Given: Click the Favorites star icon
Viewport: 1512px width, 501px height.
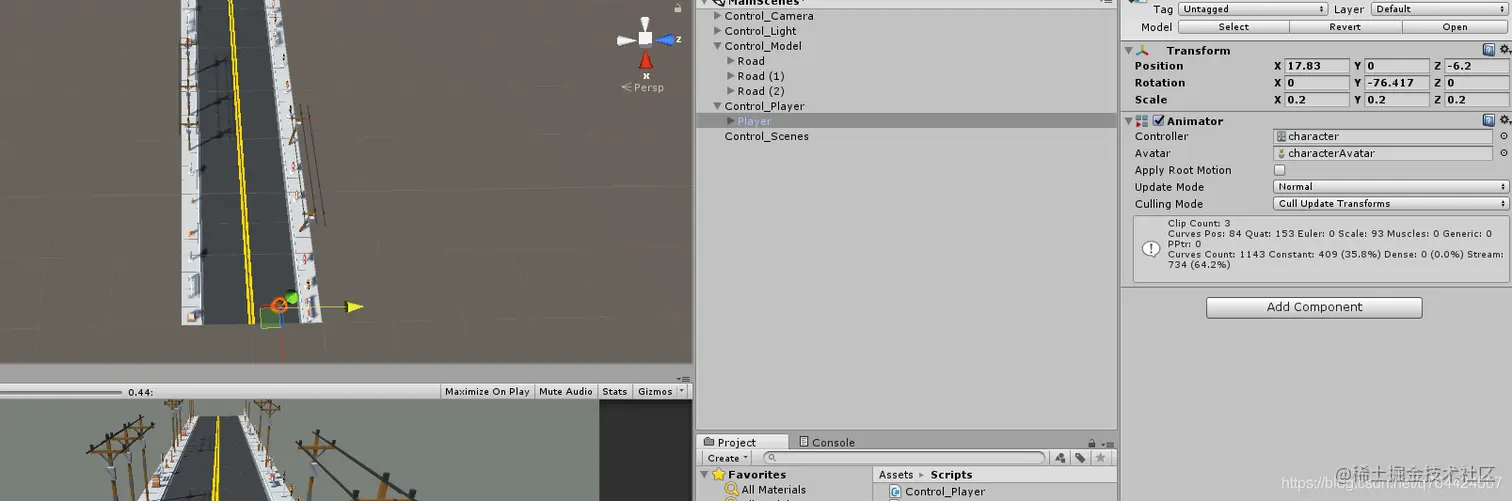Looking at the screenshot, I should pos(718,475).
